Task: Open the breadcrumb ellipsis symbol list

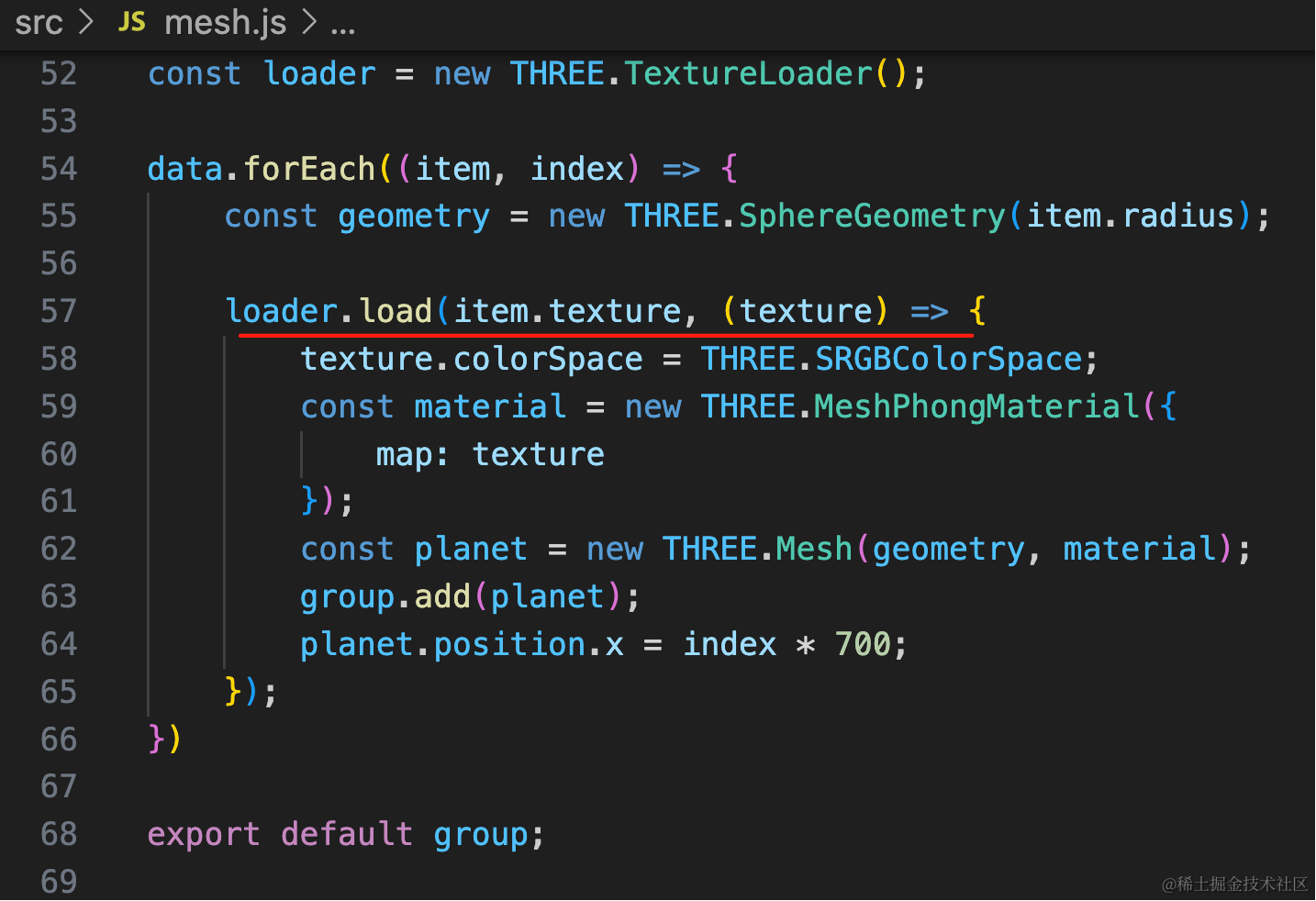Action: (343, 28)
